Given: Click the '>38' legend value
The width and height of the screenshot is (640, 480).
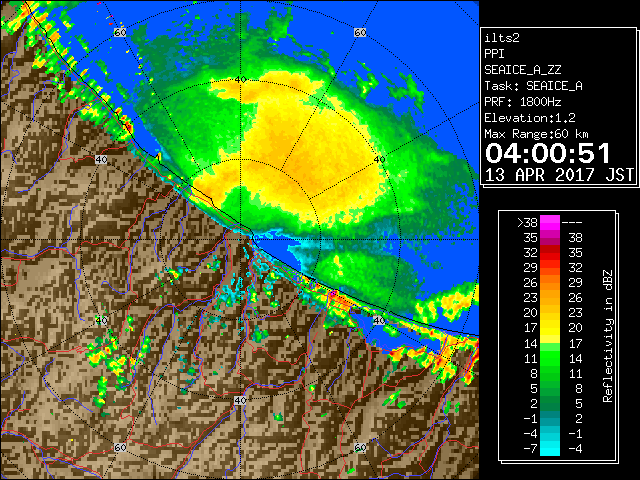Looking at the screenshot, I should click(527, 223).
